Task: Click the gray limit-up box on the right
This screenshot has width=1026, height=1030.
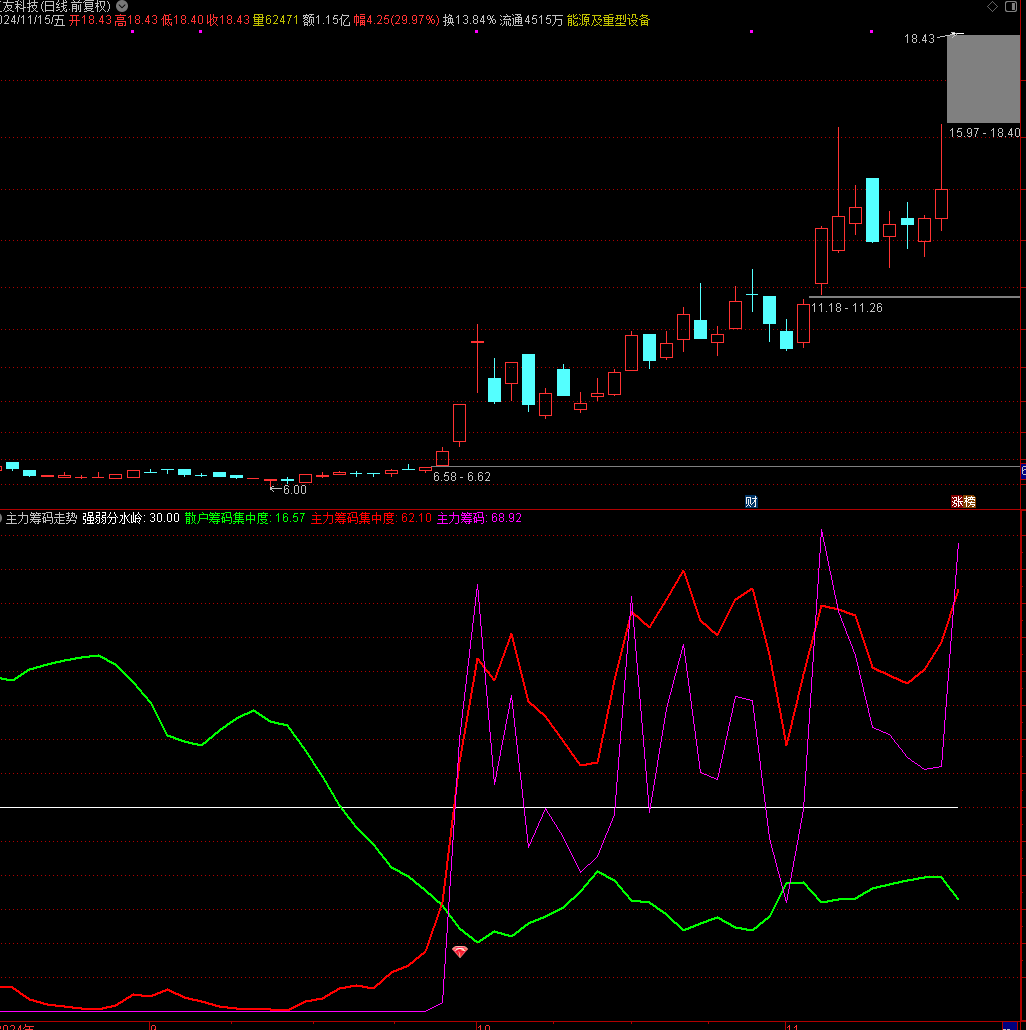Action: point(983,79)
